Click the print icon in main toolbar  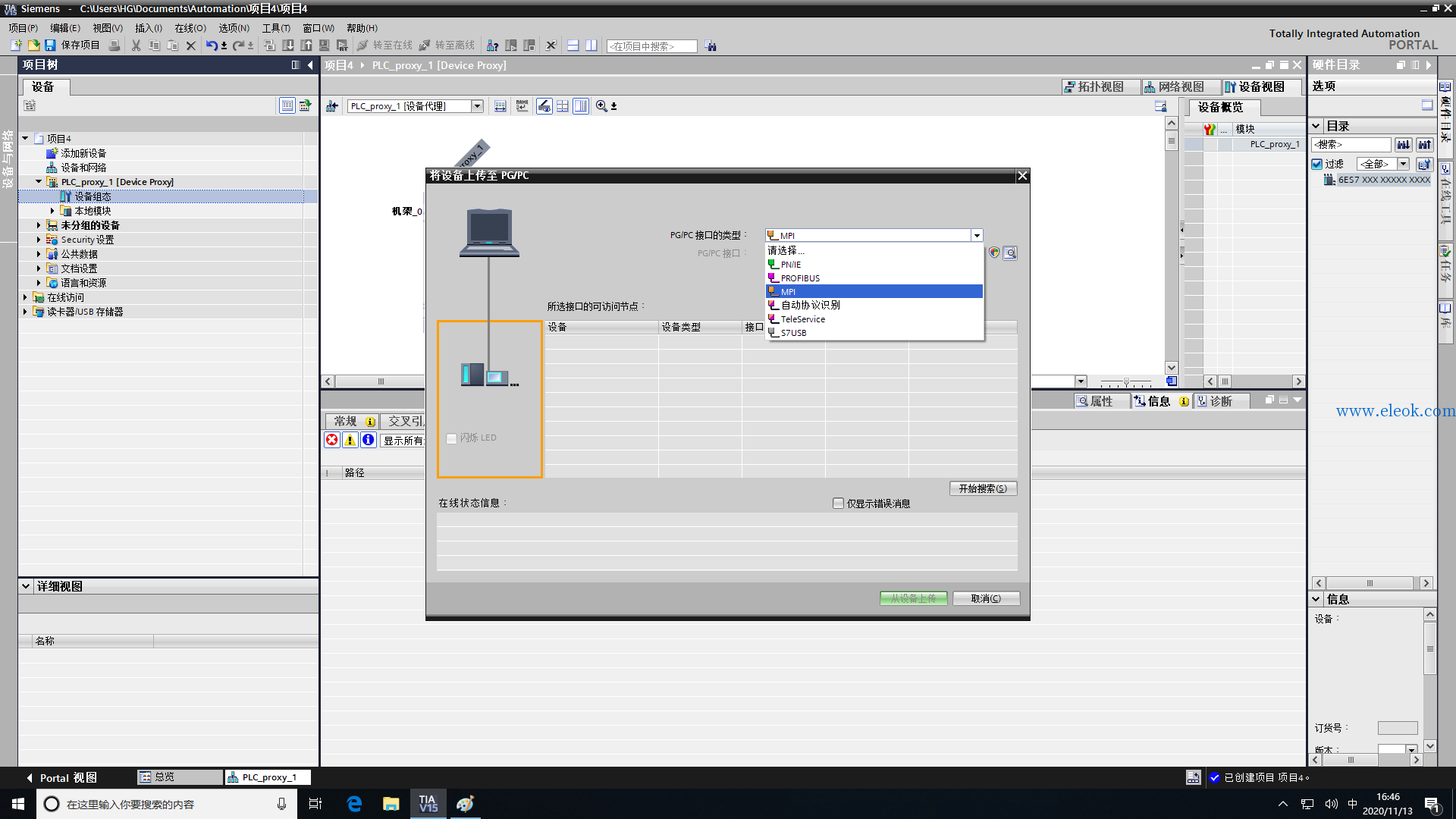tap(115, 45)
